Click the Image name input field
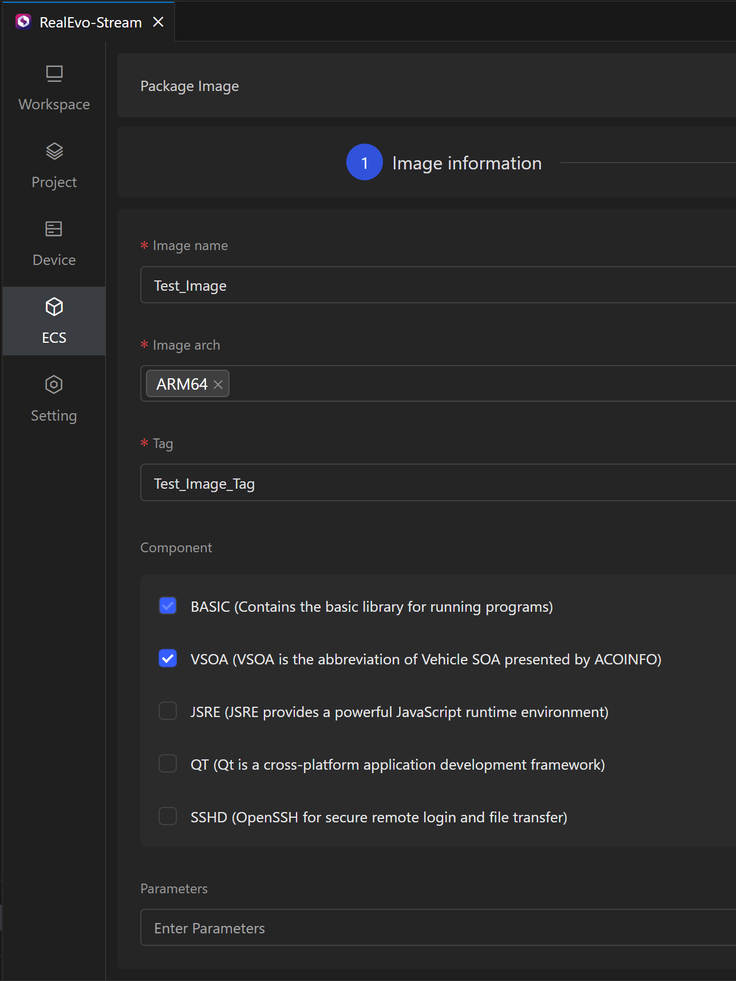The image size is (736, 981). (x=438, y=285)
